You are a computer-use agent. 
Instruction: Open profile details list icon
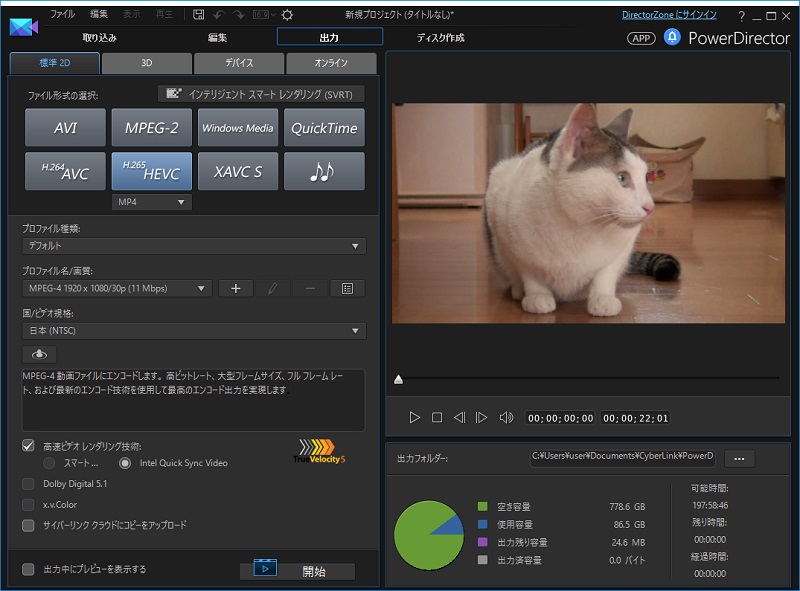coord(347,288)
